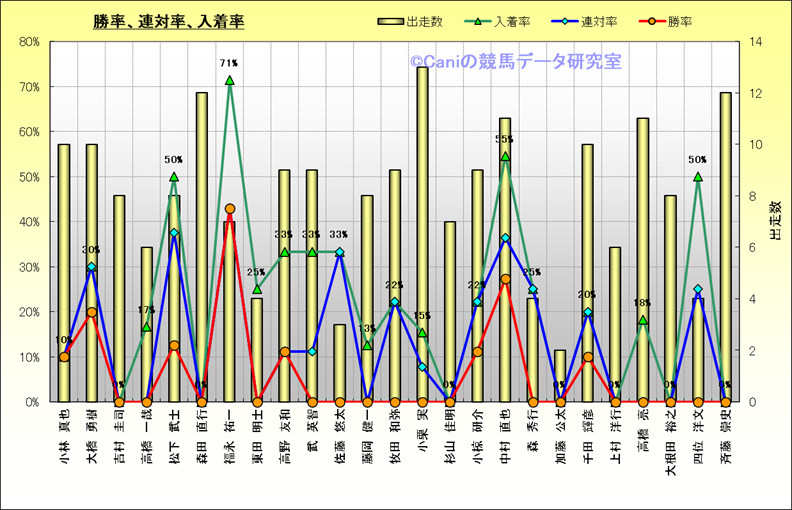Click the 71% green triangle peak marker
792x510 pixels.
click(x=230, y=80)
